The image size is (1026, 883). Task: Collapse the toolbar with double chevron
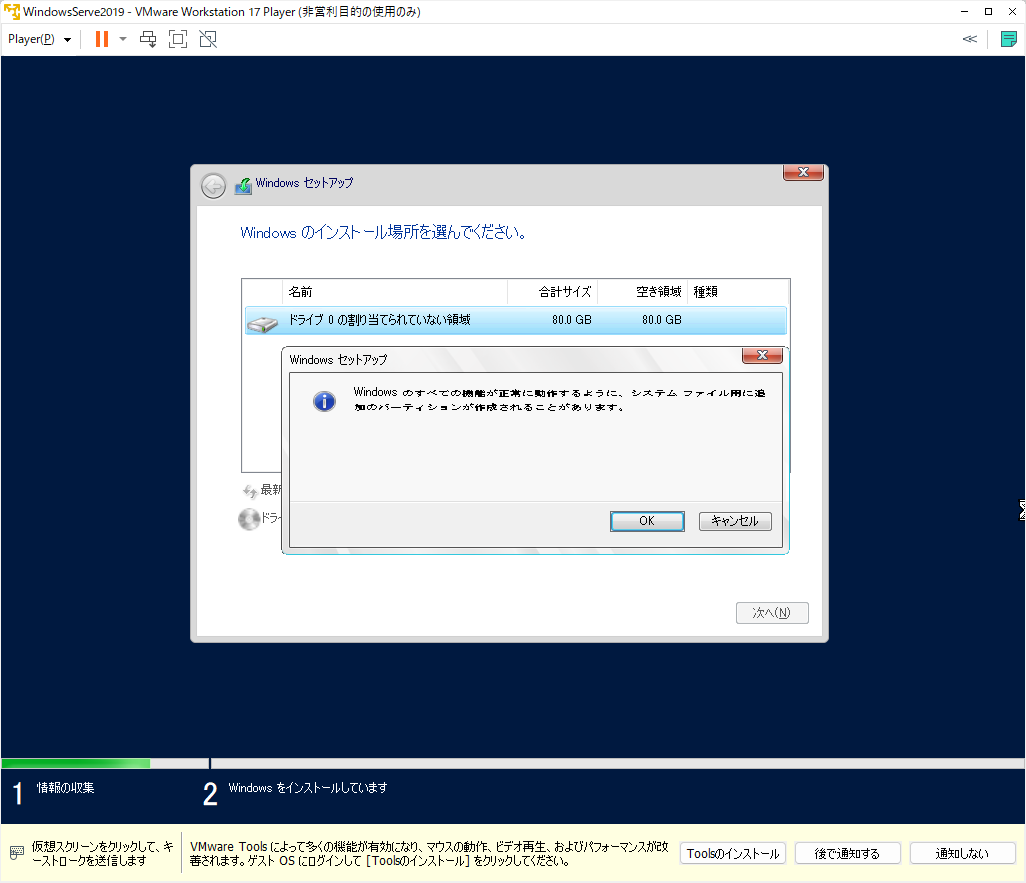(x=970, y=39)
